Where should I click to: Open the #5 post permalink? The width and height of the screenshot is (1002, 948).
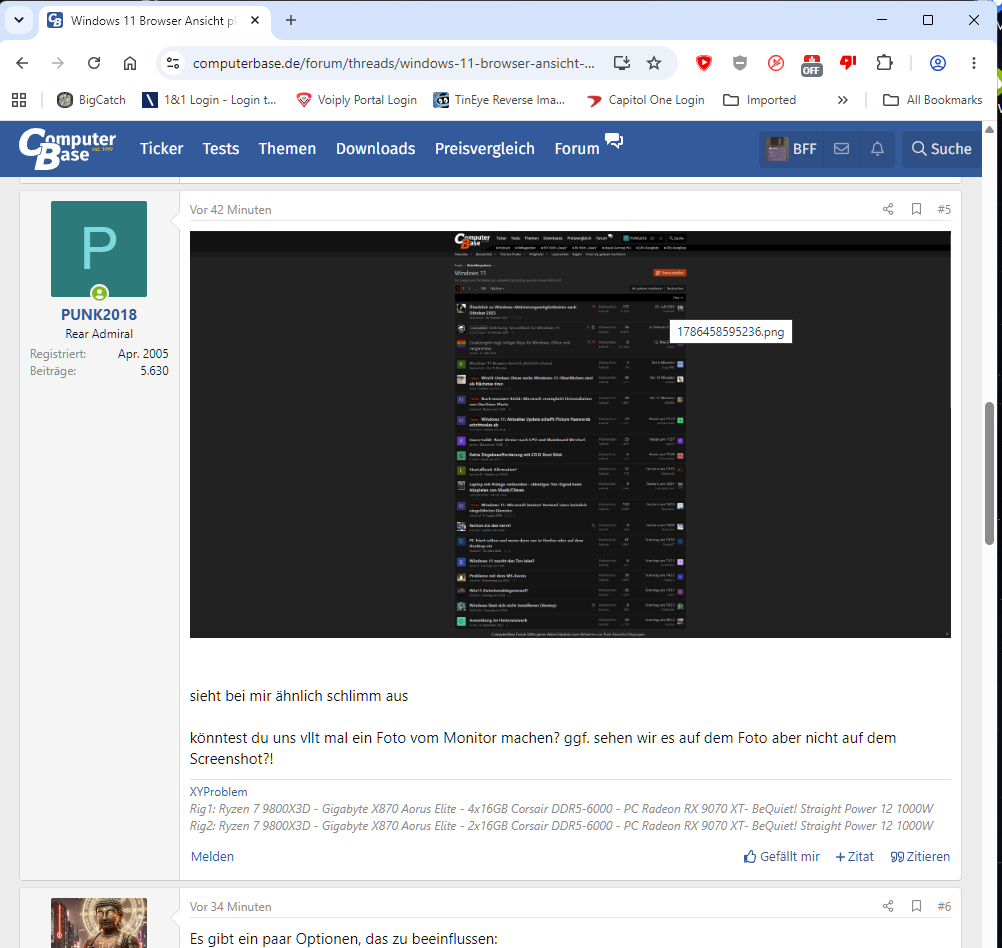coord(944,209)
